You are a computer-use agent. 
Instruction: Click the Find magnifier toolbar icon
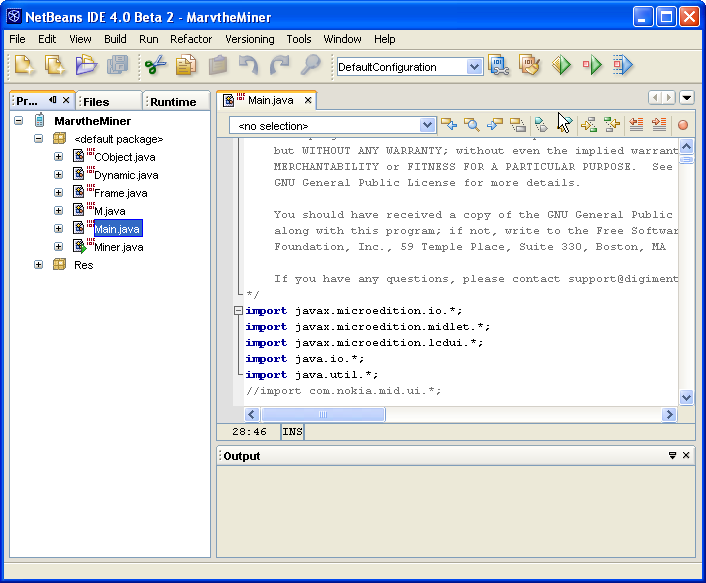[311, 66]
